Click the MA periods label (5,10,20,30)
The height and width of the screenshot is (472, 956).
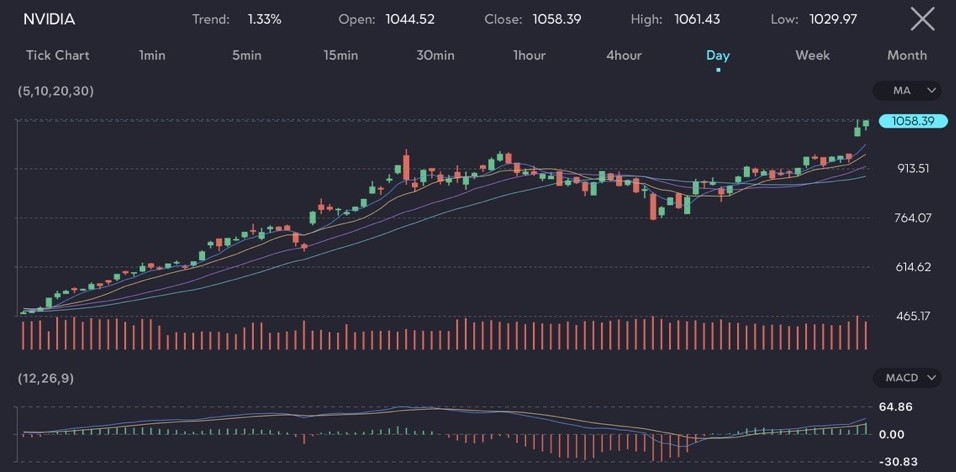(x=56, y=91)
